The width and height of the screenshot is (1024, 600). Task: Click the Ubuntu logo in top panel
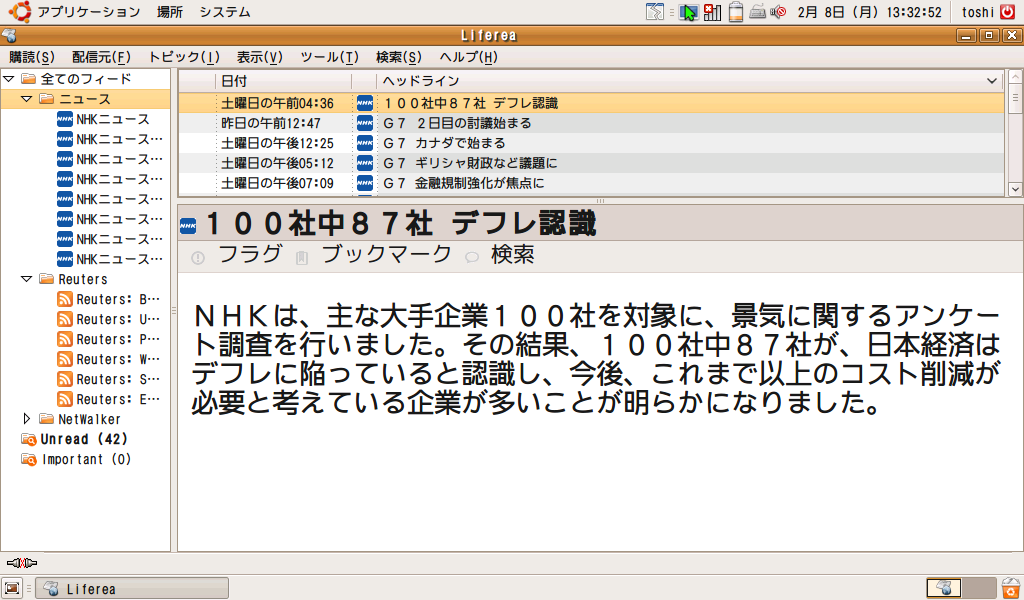coord(20,12)
